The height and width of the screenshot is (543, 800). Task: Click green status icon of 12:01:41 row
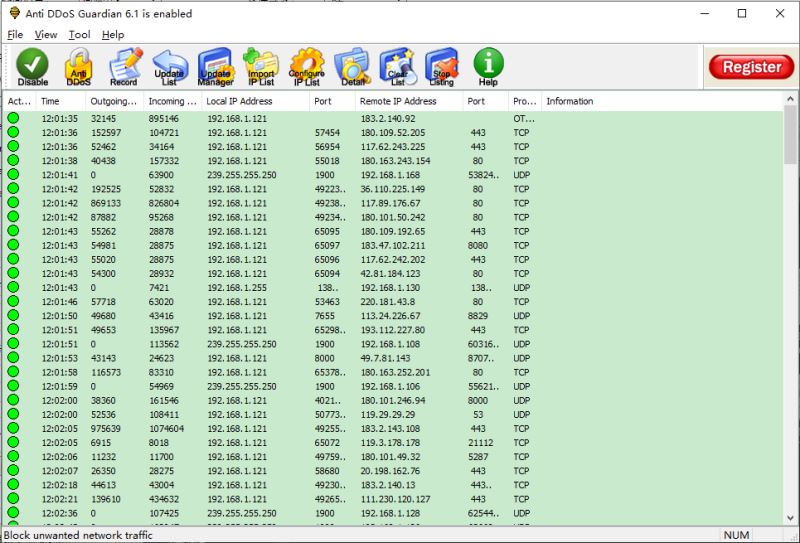pos(13,175)
